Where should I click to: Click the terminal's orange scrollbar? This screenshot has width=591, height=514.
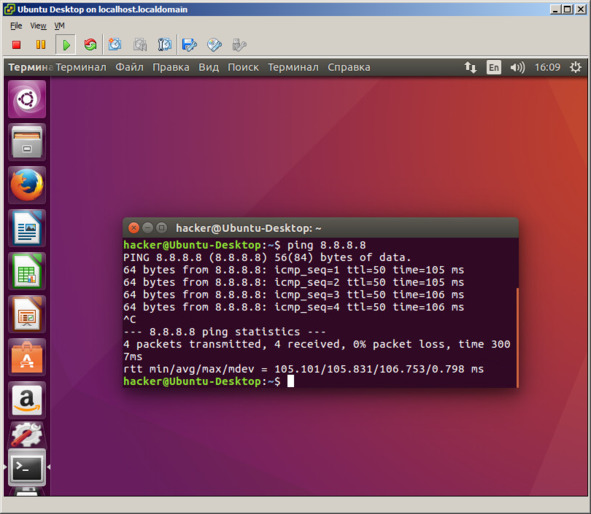(518, 338)
